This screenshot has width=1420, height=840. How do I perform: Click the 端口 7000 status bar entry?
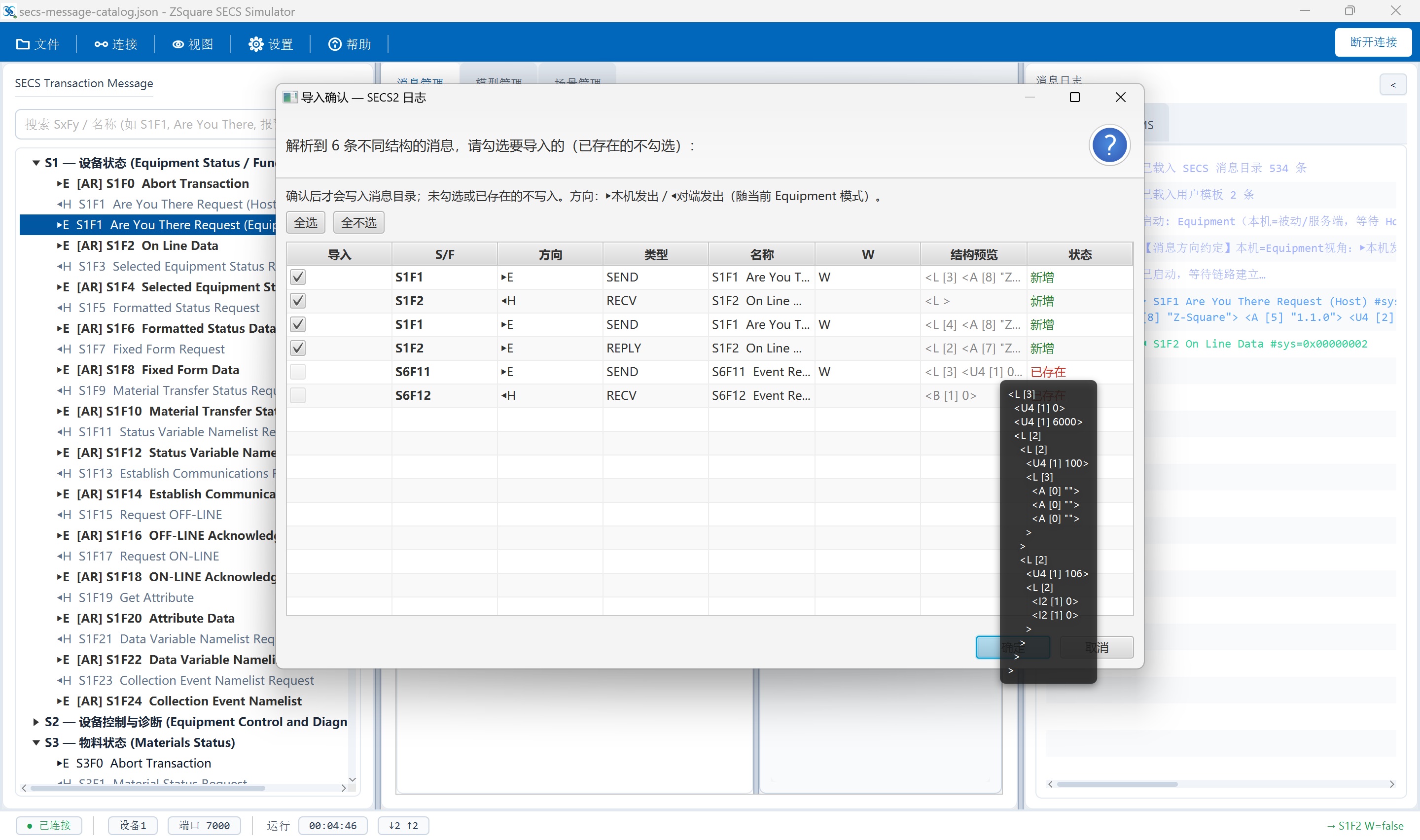click(x=204, y=825)
